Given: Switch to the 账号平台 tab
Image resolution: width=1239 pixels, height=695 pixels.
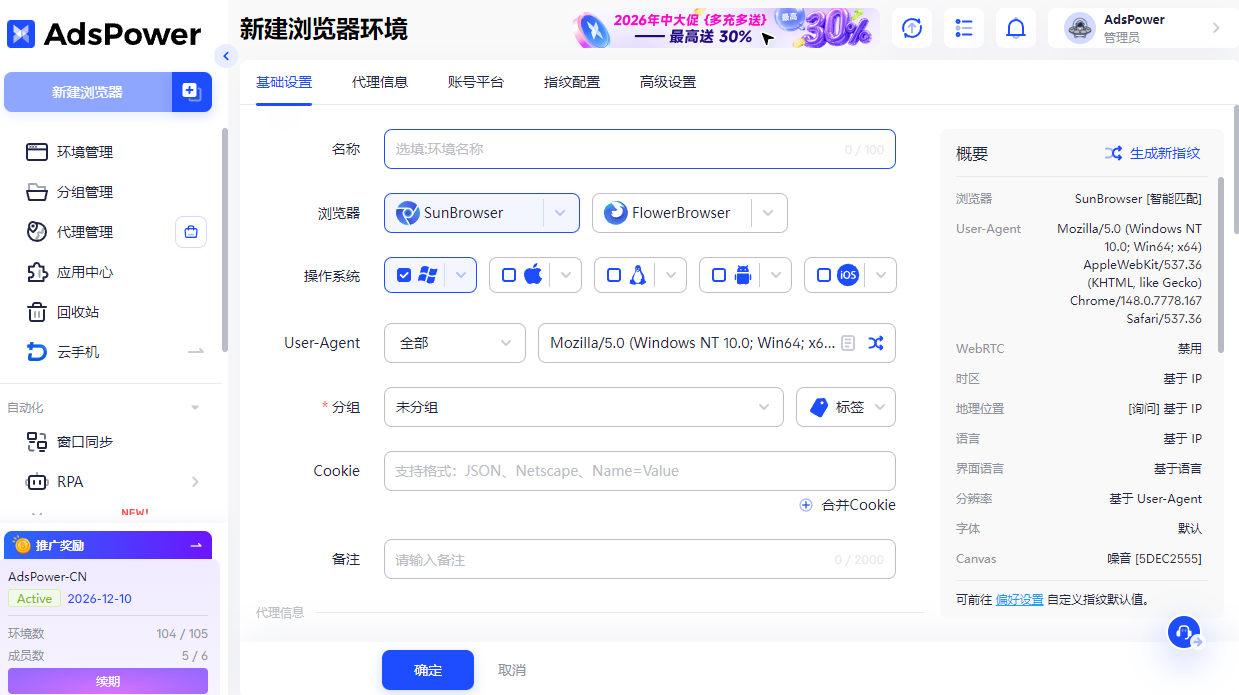Looking at the screenshot, I should 476,82.
